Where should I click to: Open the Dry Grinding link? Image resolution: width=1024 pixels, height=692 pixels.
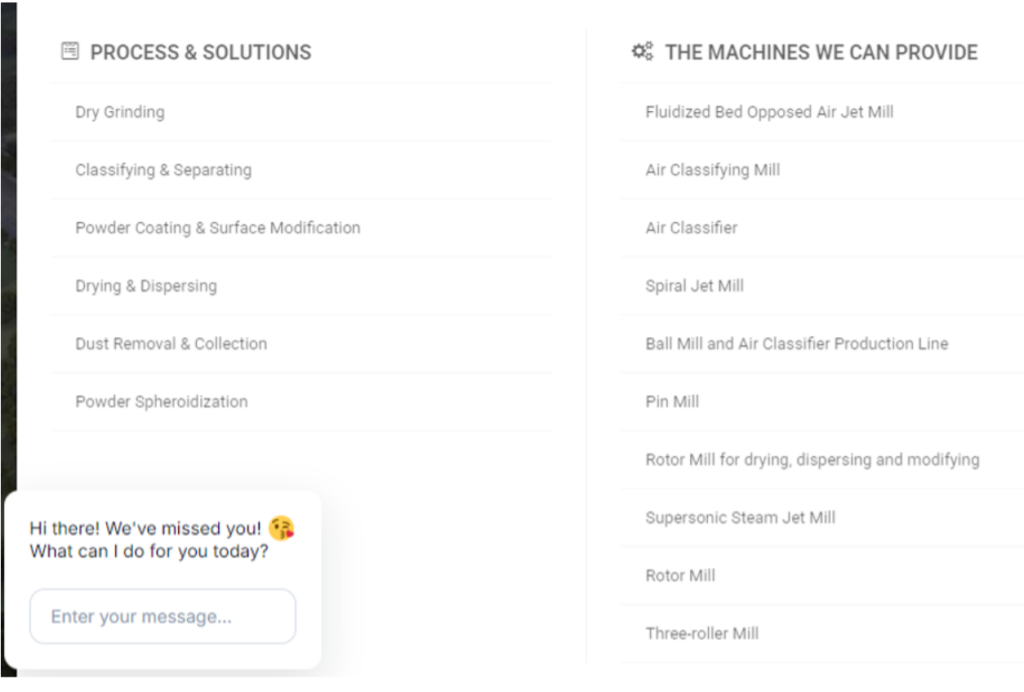click(120, 112)
